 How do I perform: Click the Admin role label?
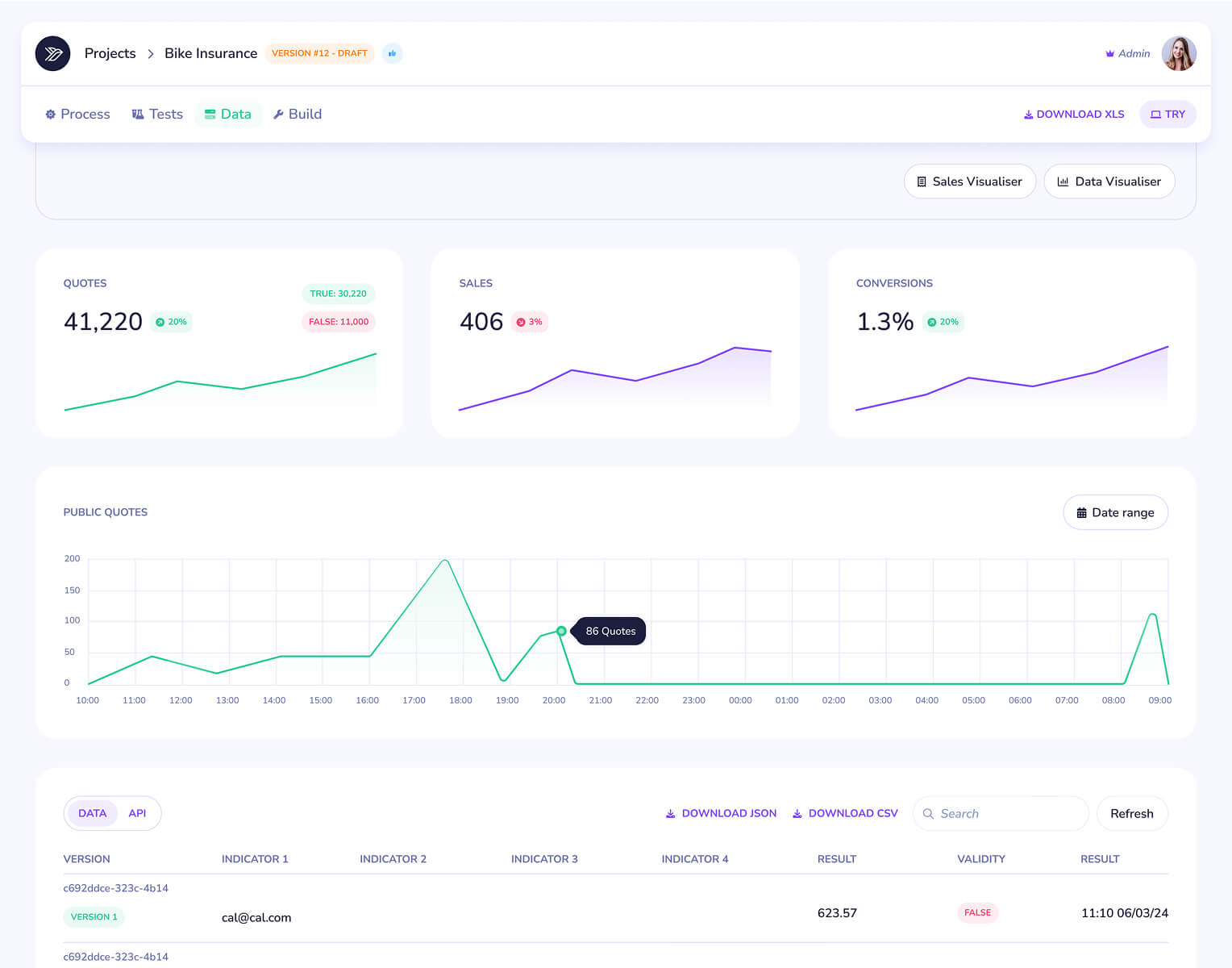pyautogui.click(x=1134, y=53)
